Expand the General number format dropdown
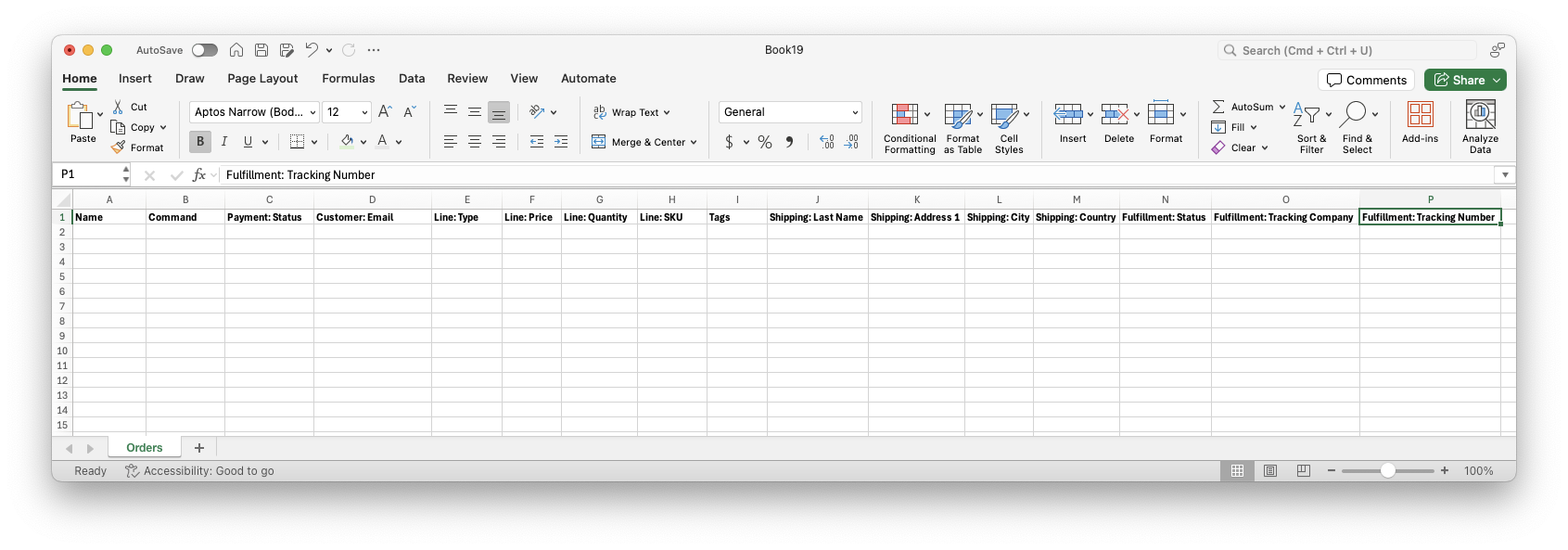This screenshot has width=1568, height=550. tap(854, 112)
